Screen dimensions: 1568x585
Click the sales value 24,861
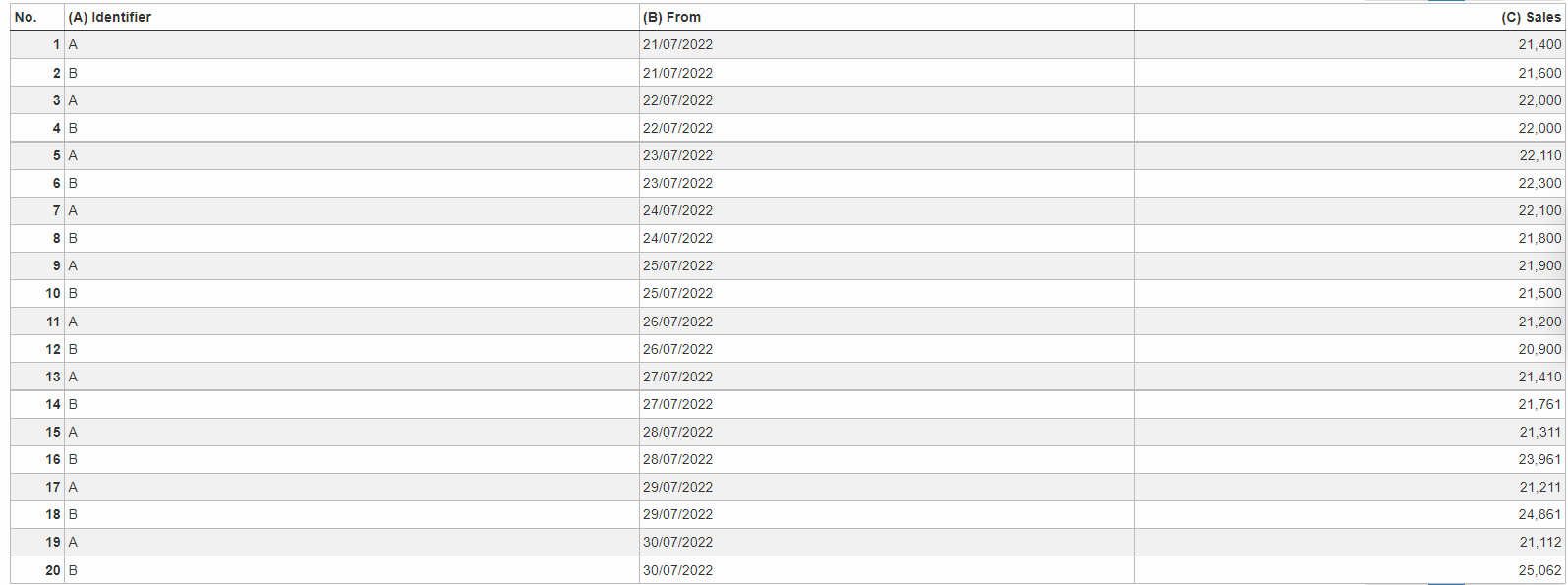point(1539,514)
